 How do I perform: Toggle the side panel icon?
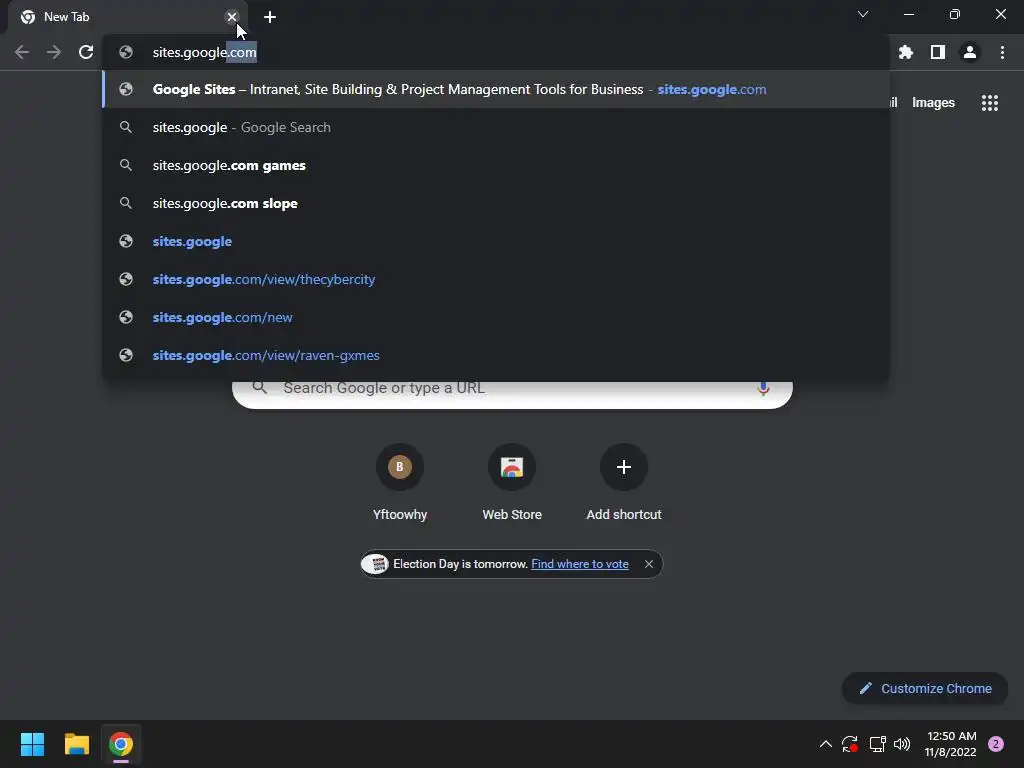click(938, 52)
